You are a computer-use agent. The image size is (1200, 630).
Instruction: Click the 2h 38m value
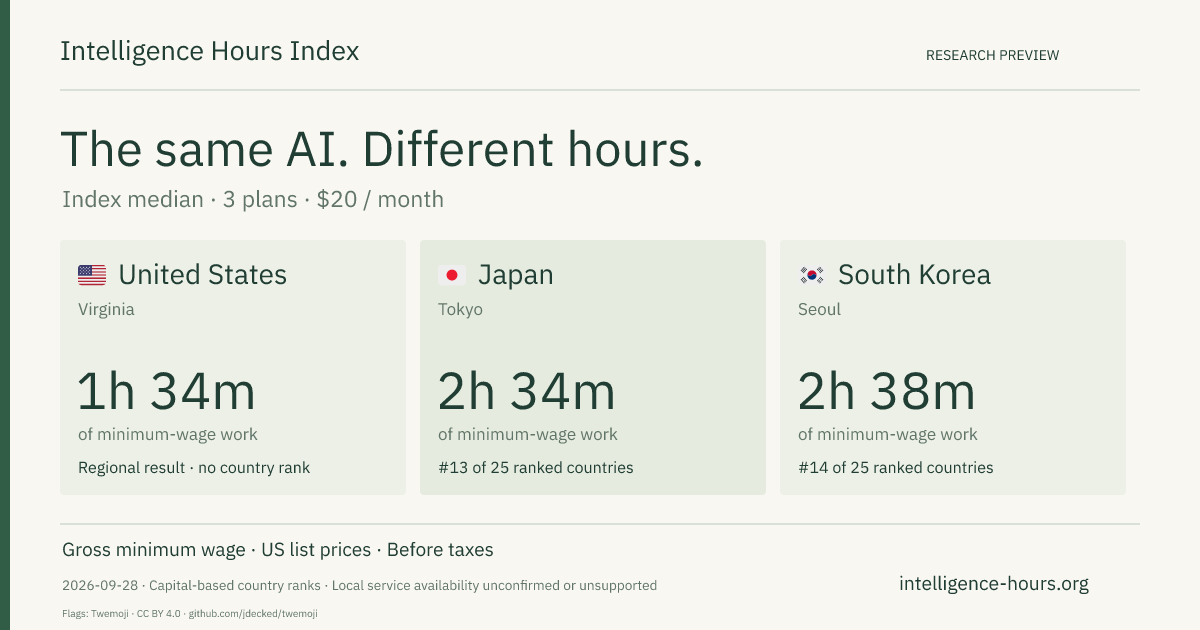[887, 392]
